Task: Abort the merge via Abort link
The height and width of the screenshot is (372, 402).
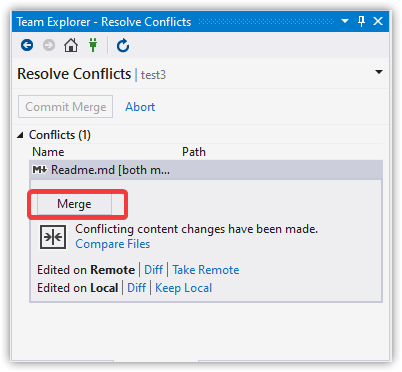Action: 140,107
